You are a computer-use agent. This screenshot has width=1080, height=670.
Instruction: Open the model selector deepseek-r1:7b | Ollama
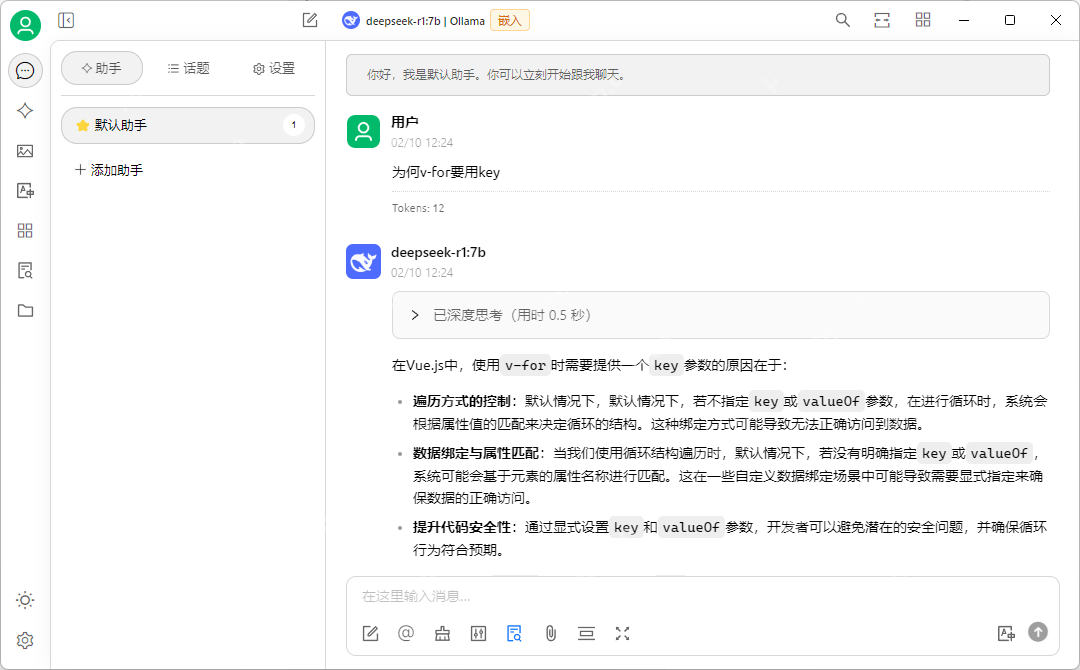(x=425, y=21)
